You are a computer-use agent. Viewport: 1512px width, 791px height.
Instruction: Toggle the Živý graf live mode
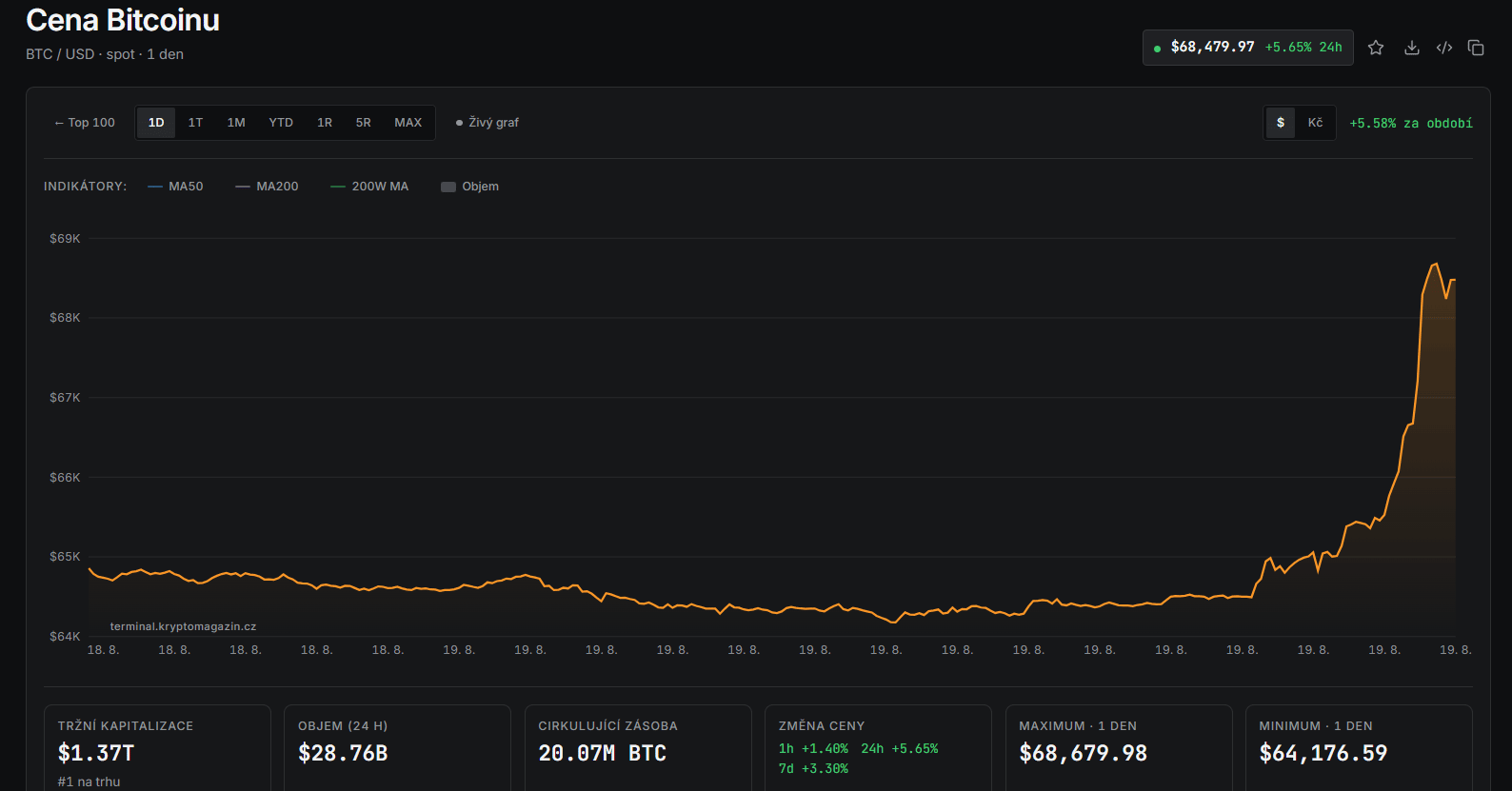click(x=487, y=123)
